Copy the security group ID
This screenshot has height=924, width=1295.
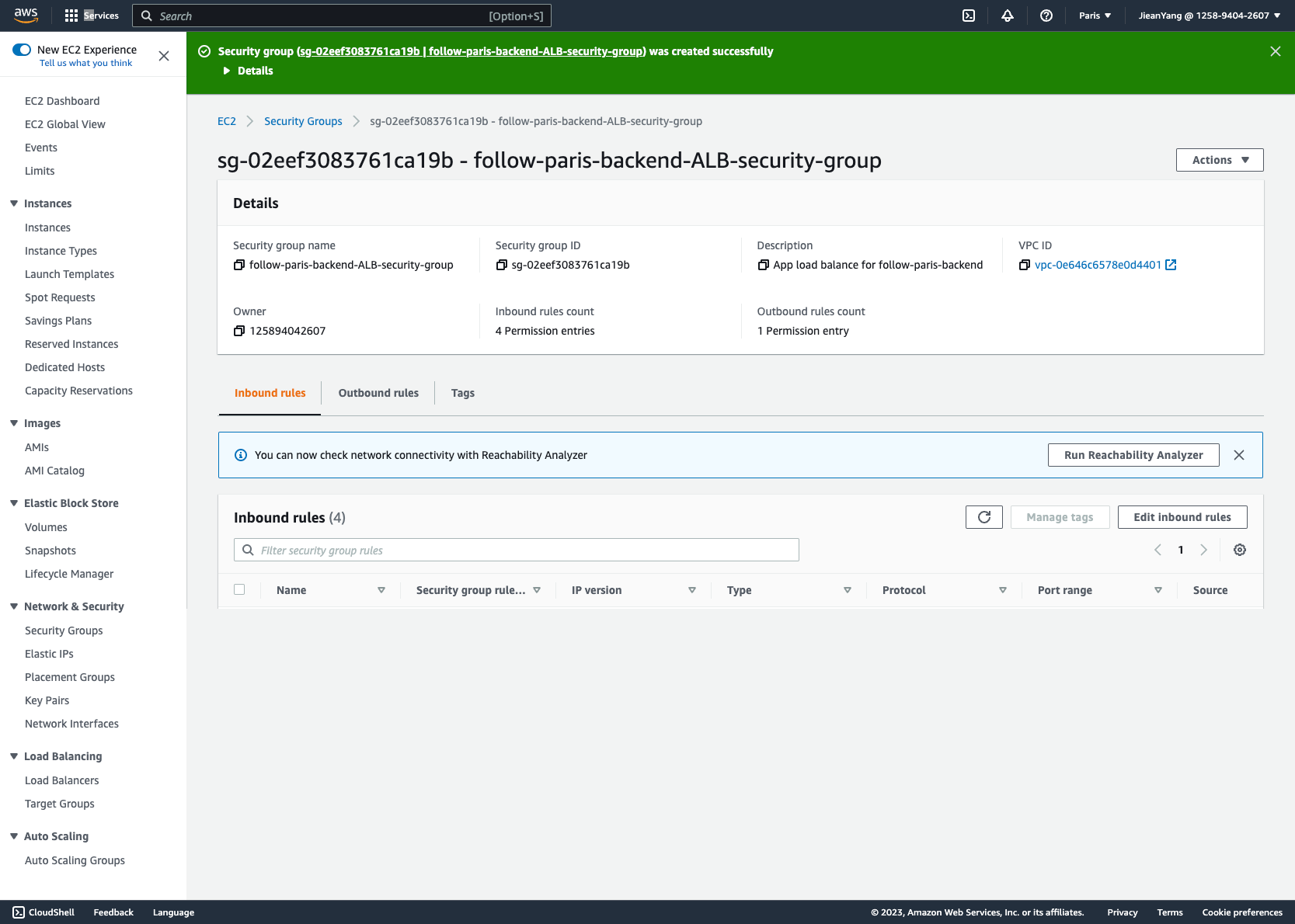coord(502,266)
